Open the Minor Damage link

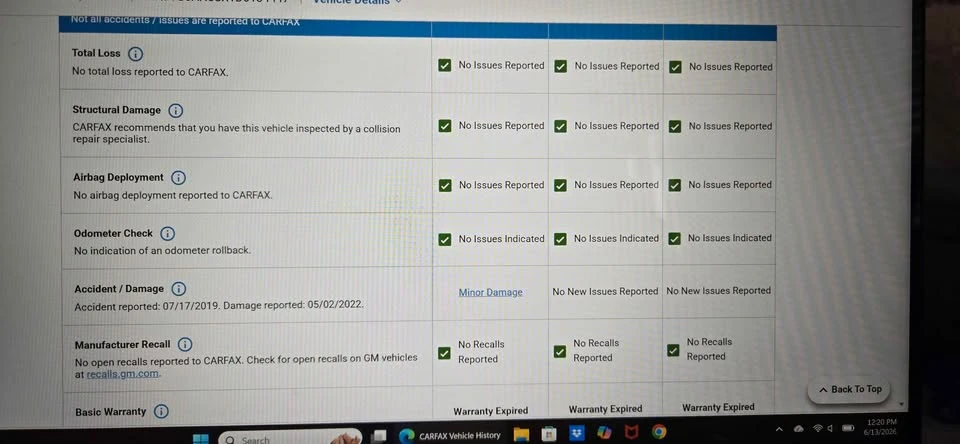click(x=491, y=293)
